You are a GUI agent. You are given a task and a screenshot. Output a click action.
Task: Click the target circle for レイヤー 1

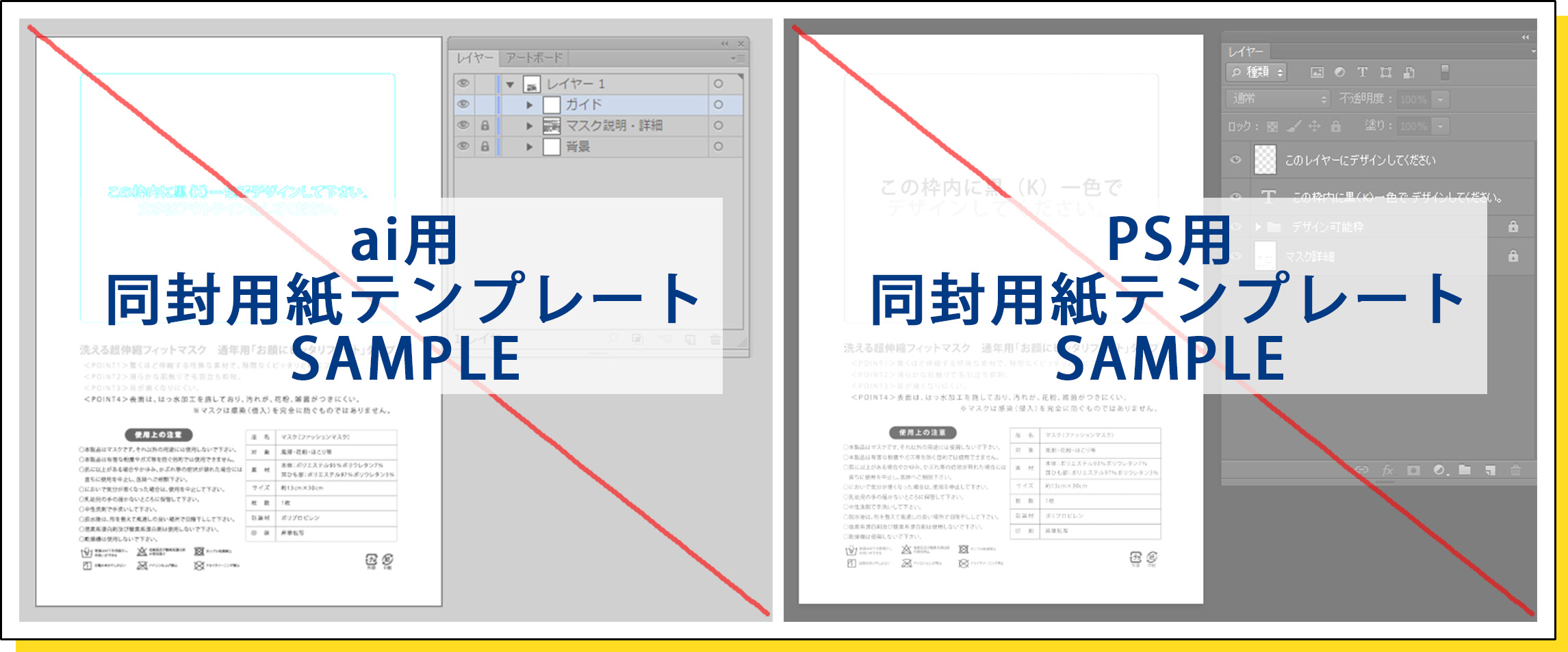718,83
